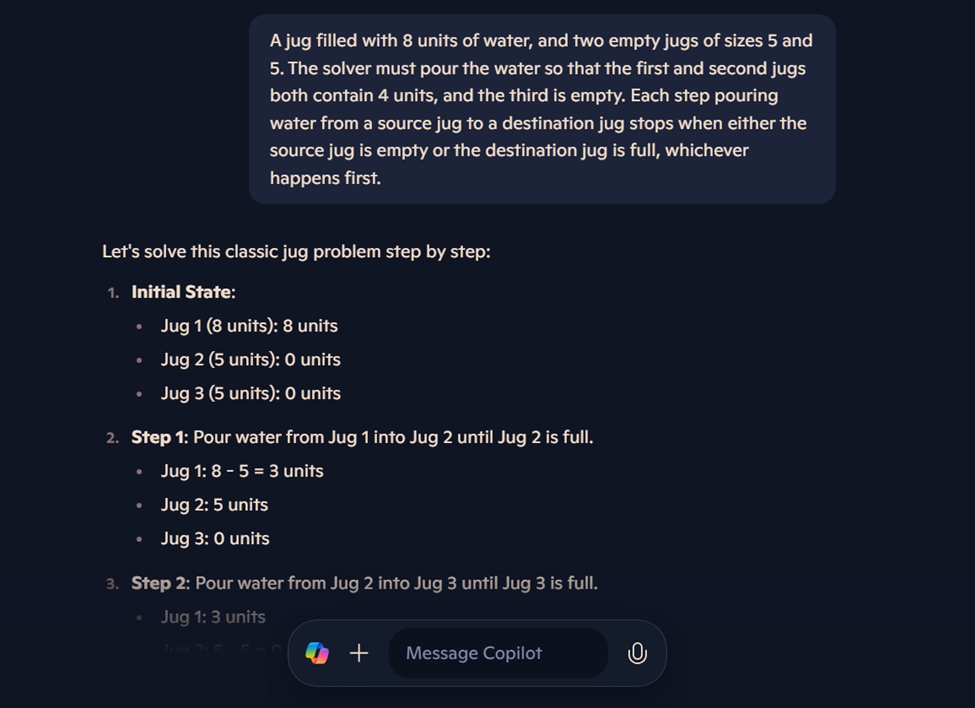Select the line 'Jug 1 (8 units): 8 units'

[x=248, y=325]
